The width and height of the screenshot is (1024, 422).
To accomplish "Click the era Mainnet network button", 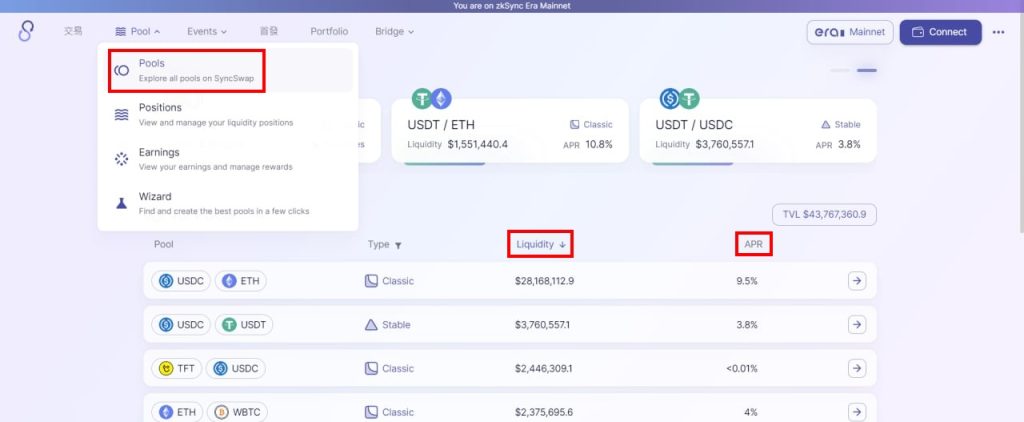I will click(x=849, y=32).
